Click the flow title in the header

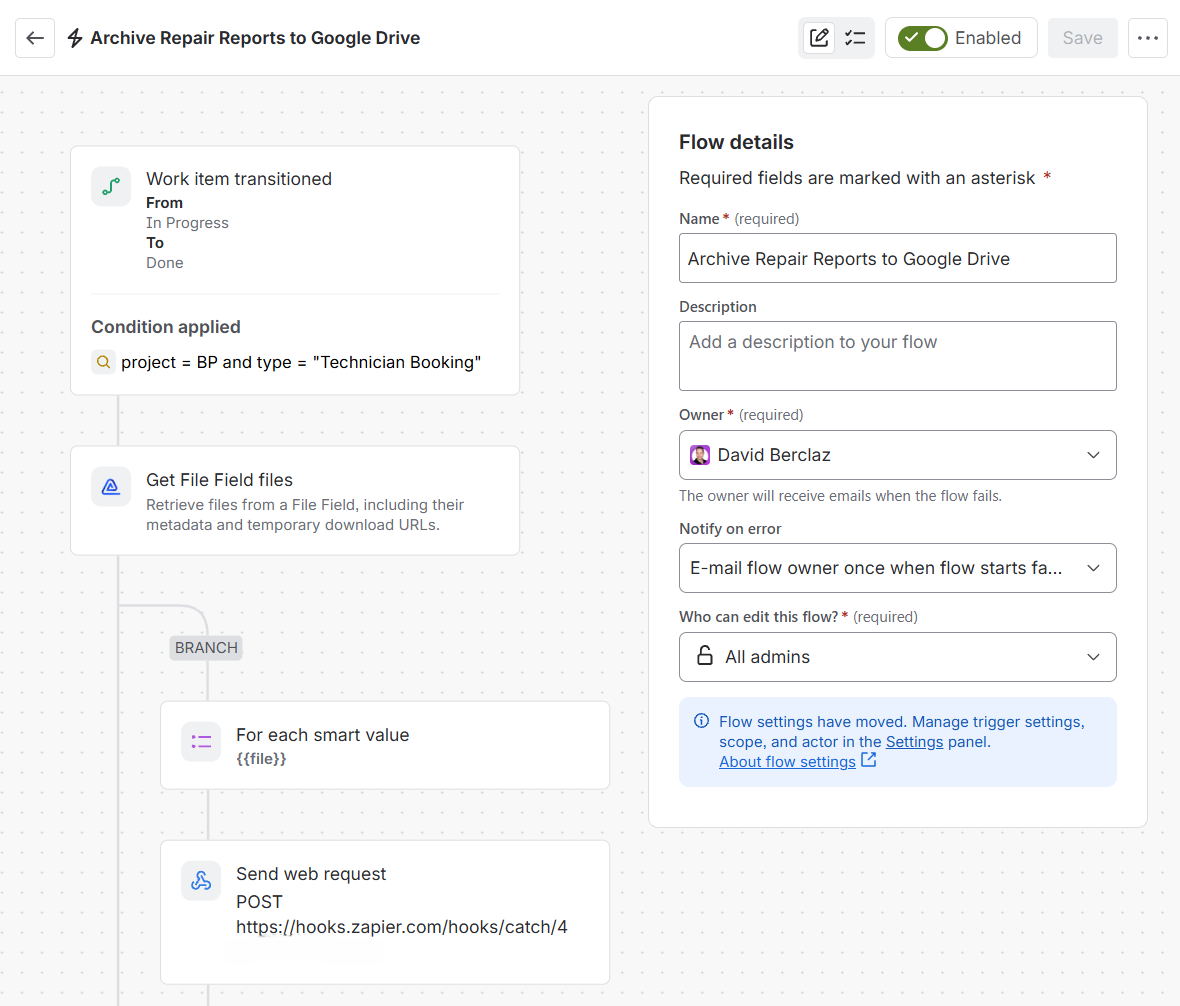255,38
